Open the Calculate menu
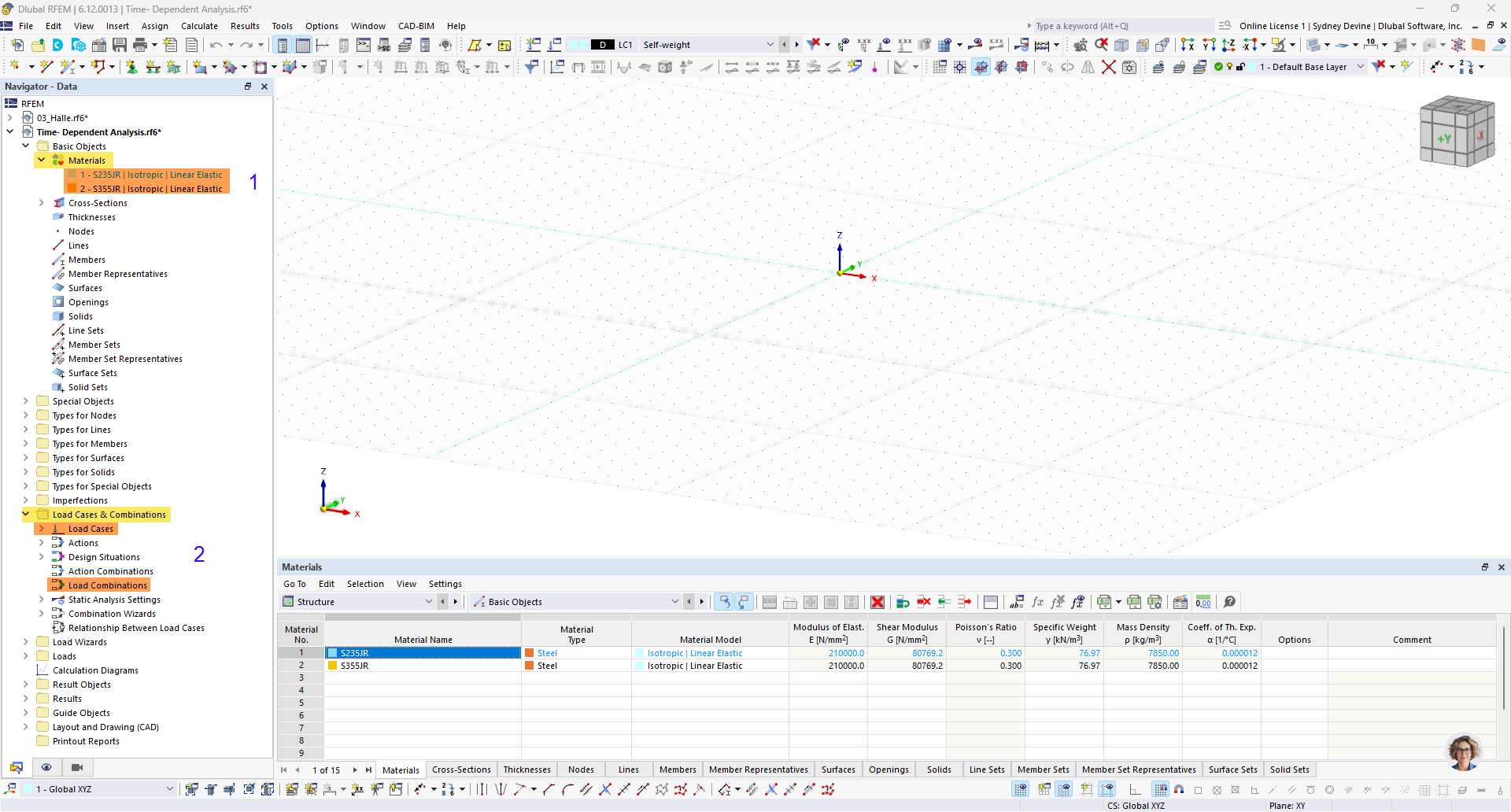Viewport: 1511px width, 812px height. pos(199,26)
